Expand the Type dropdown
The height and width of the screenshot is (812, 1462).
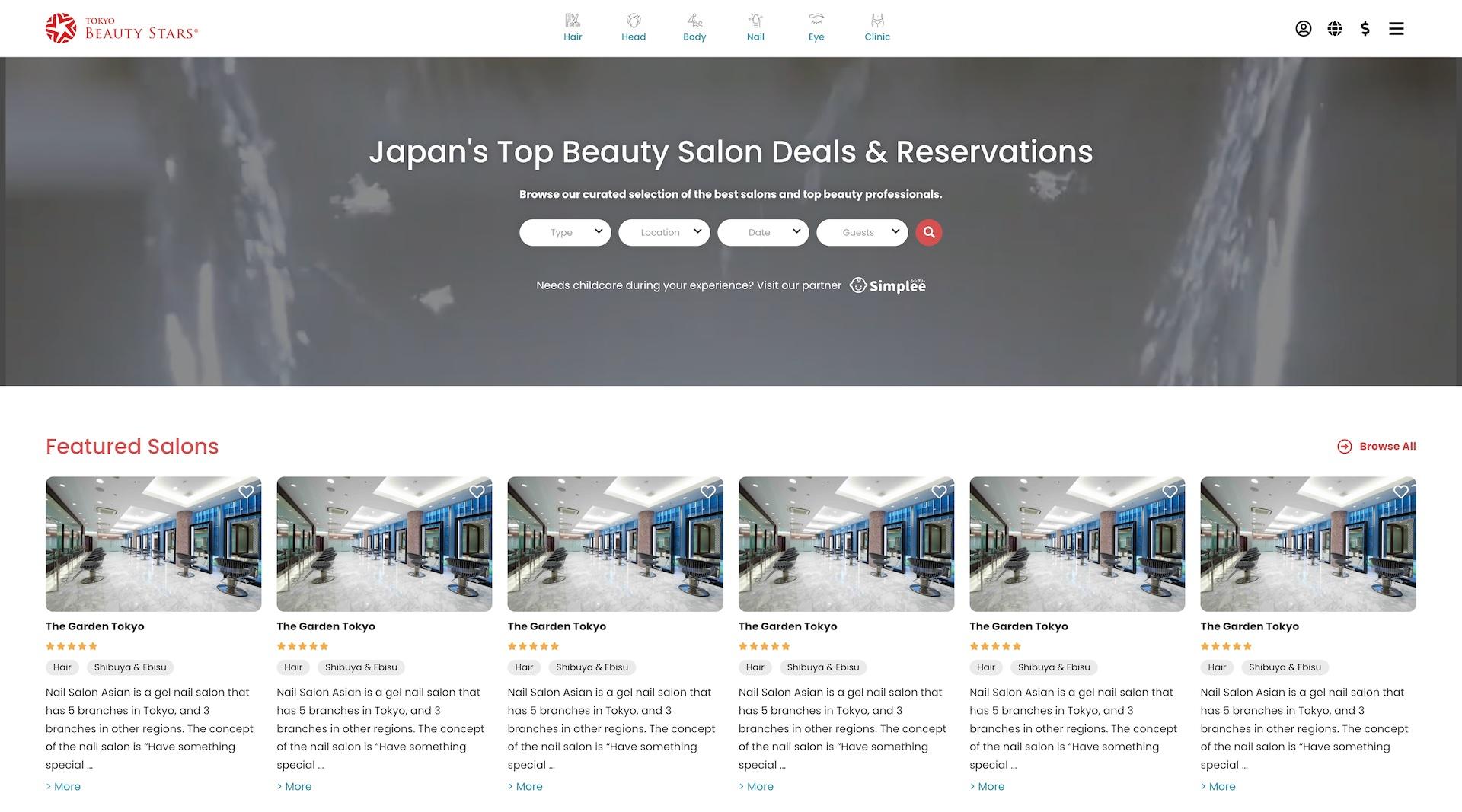click(x=565, y=233)
